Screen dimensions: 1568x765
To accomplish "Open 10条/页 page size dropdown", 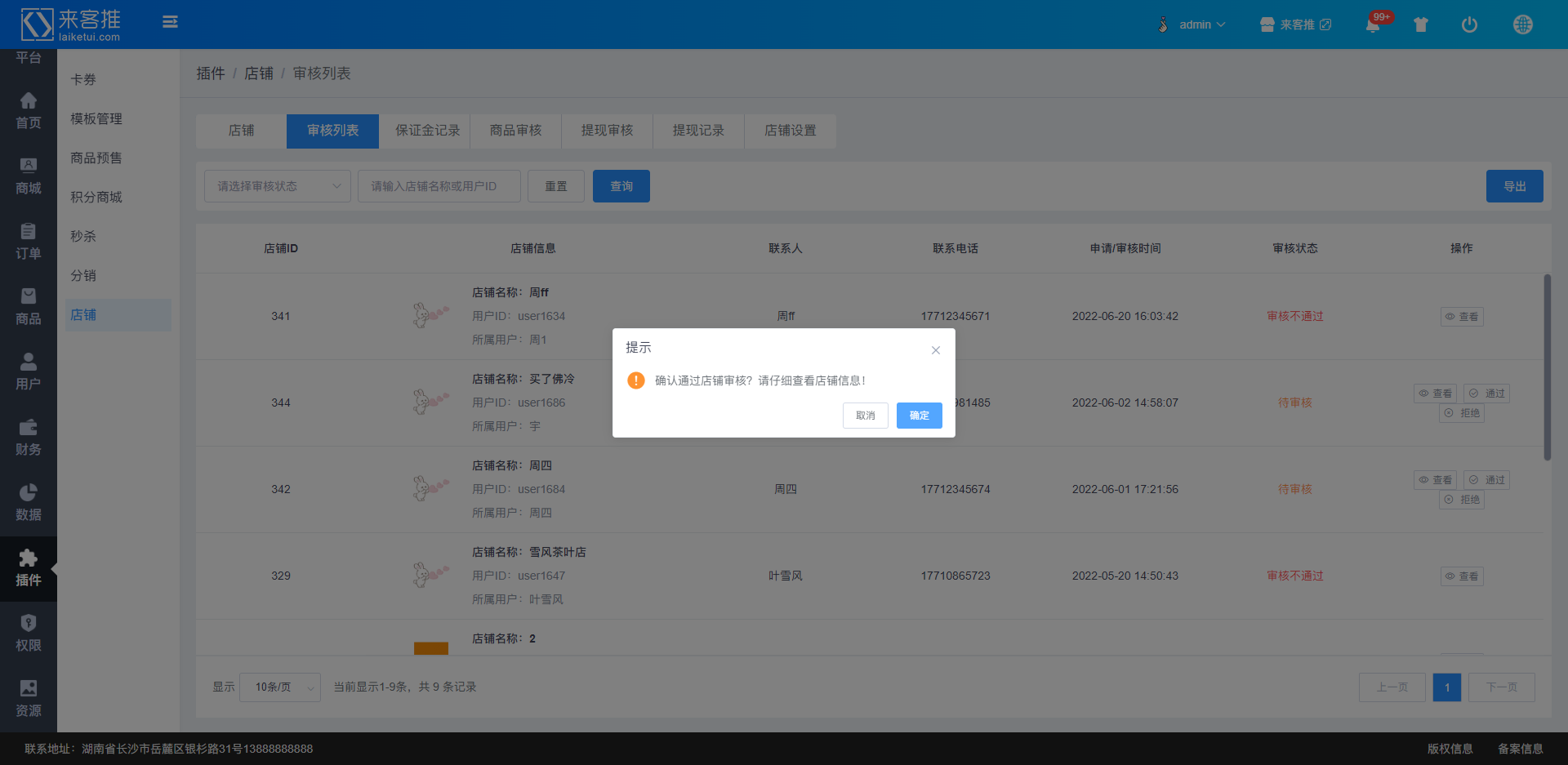I will tap(280, 687).
